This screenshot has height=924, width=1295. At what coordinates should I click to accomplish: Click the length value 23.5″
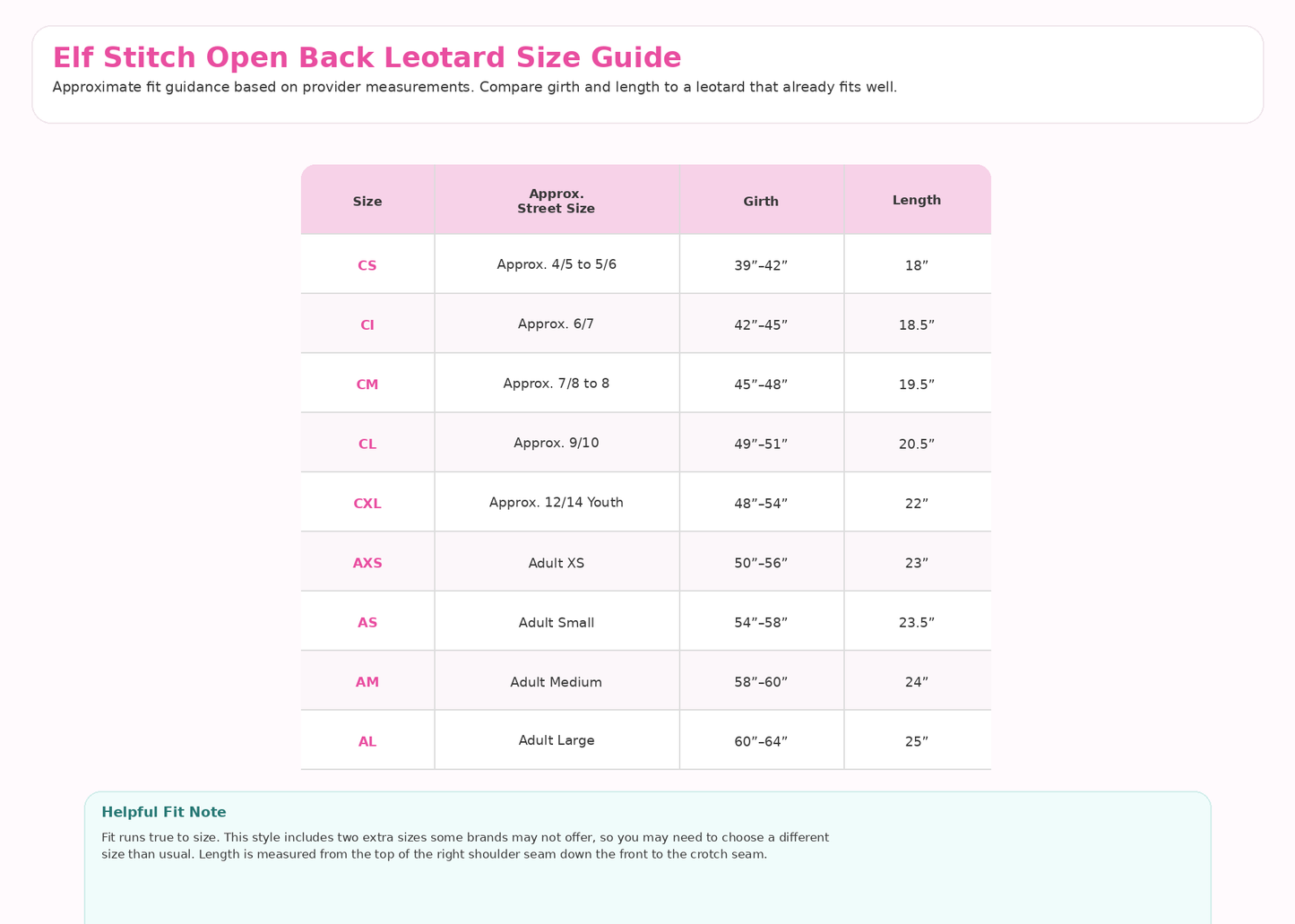coord(917,623)
